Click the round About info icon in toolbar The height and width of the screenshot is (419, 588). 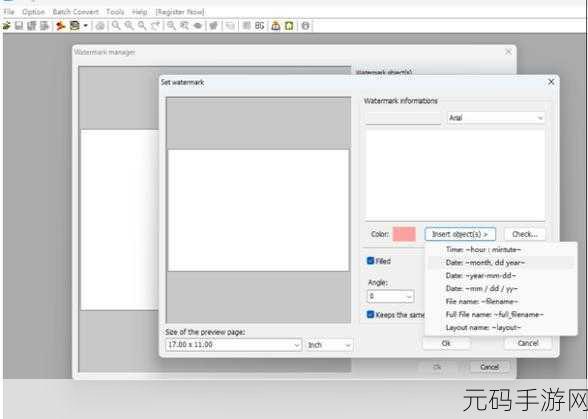tap(306, 26)
